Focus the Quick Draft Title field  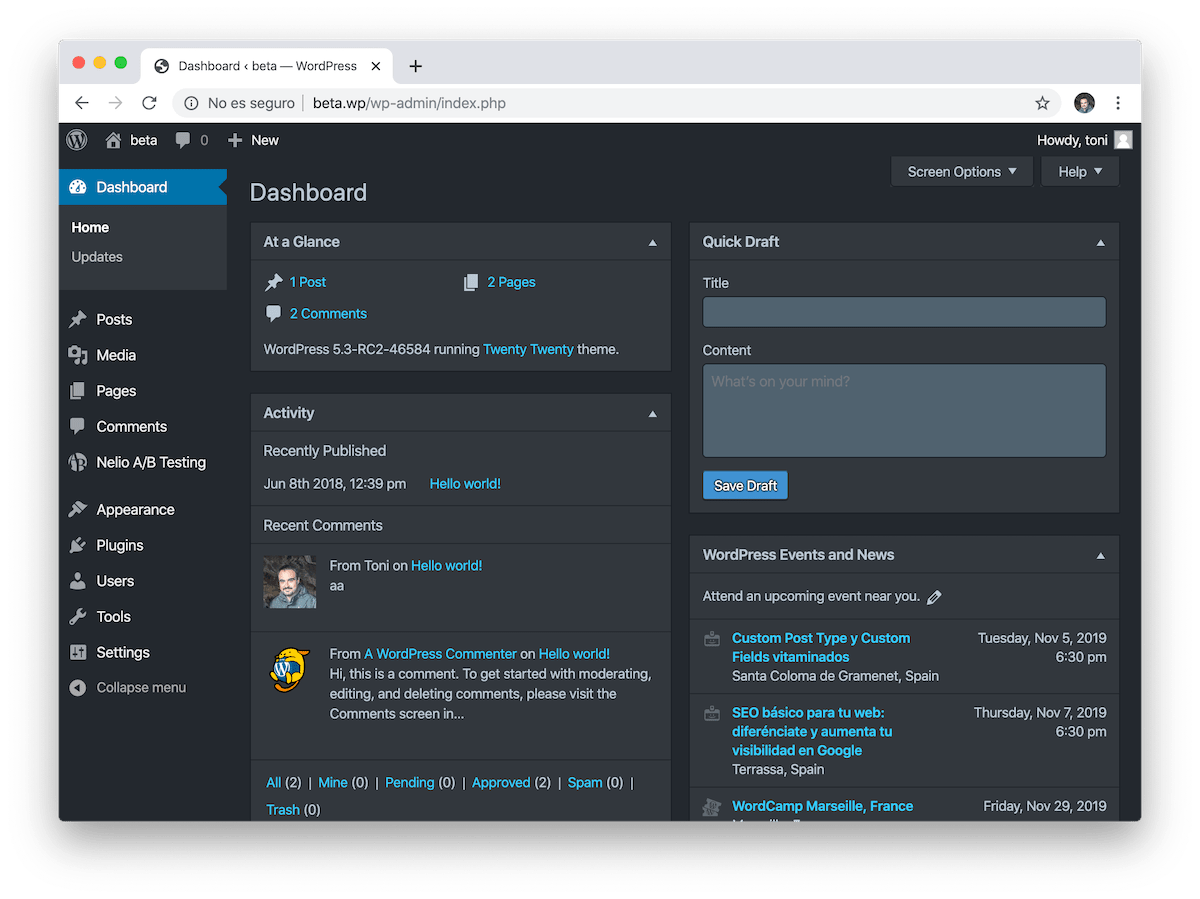coord(904,312)
